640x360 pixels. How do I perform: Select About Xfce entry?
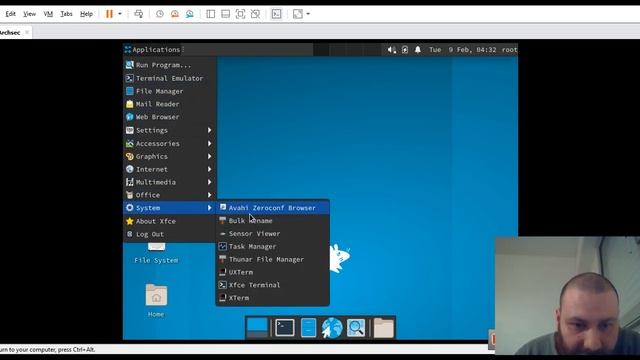coord(170,221)
